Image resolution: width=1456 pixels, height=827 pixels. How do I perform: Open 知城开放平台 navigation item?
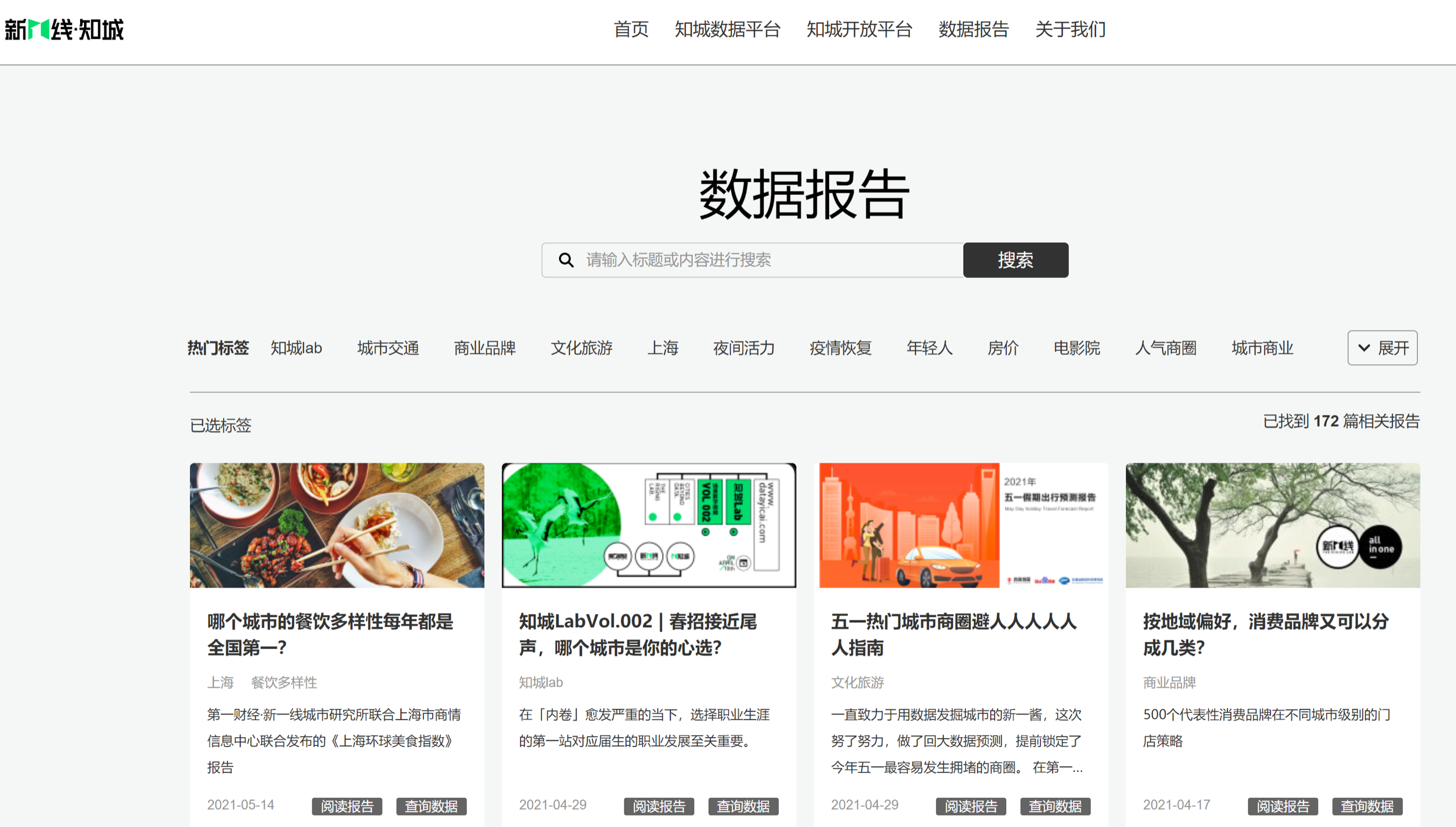click(859, 30)
